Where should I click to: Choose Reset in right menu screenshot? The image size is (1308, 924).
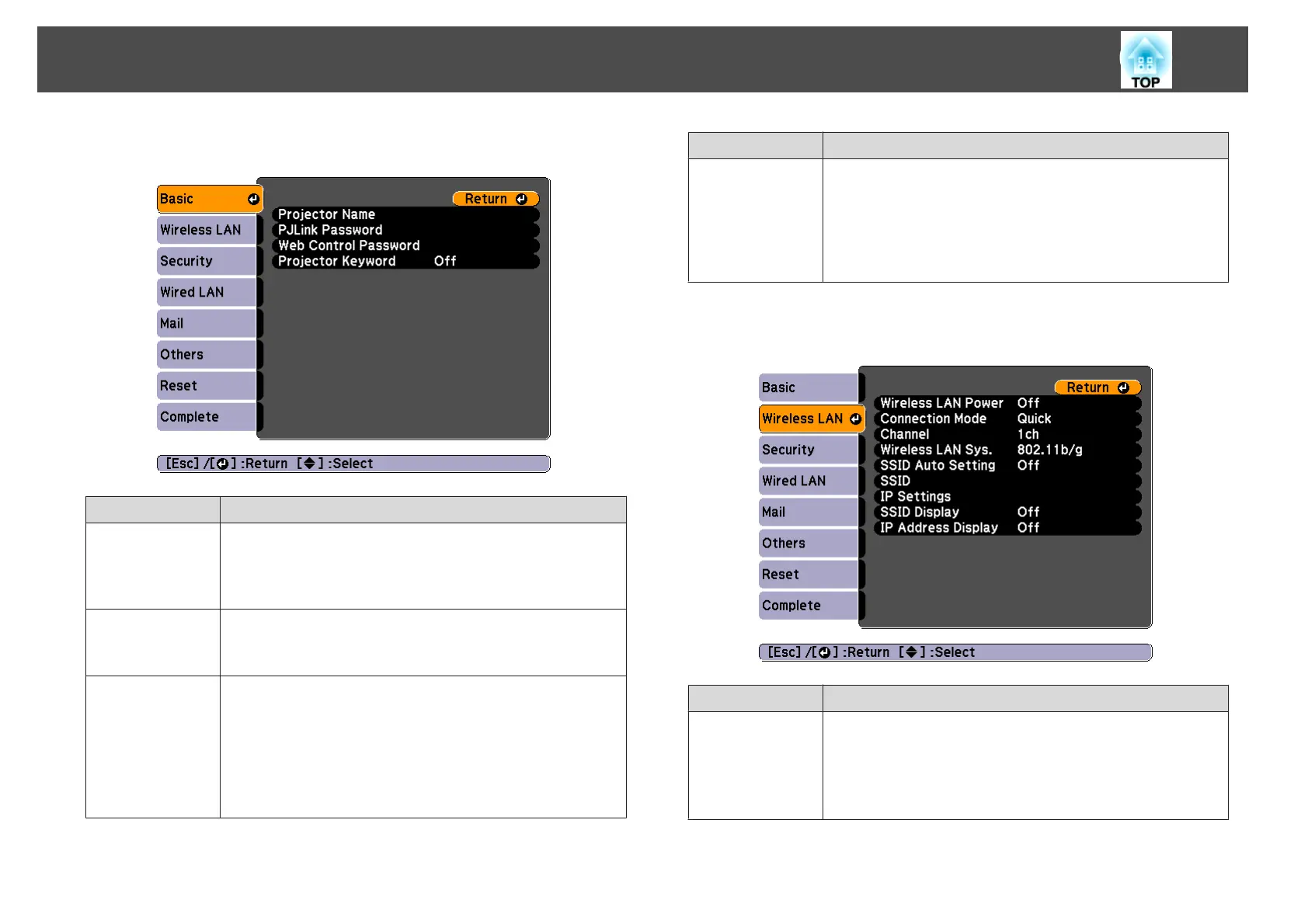pyautogui.click(x=812, y=574)
